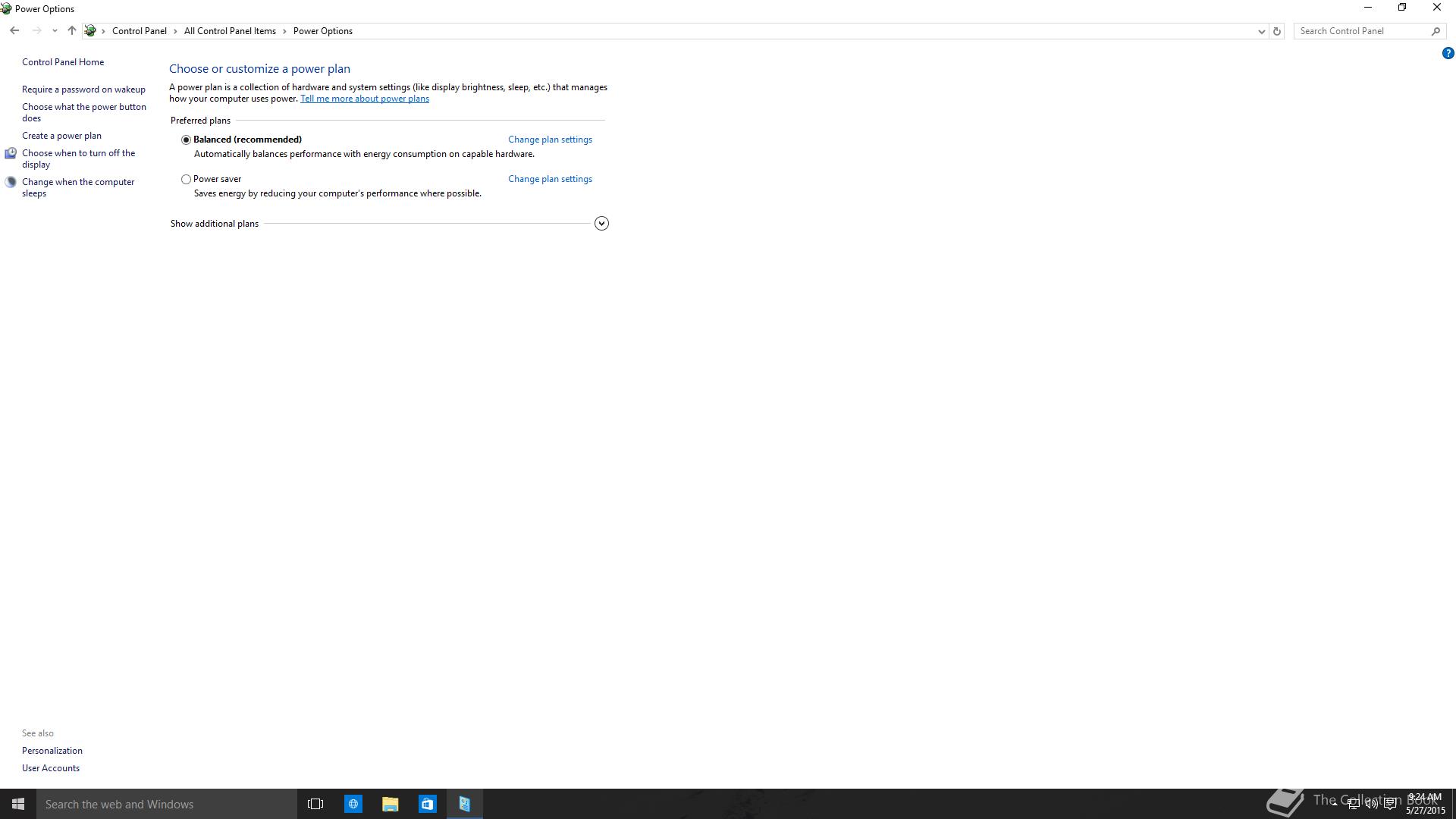
Task: Launch the Store app from taskbar
Action: tap(427, 804)
